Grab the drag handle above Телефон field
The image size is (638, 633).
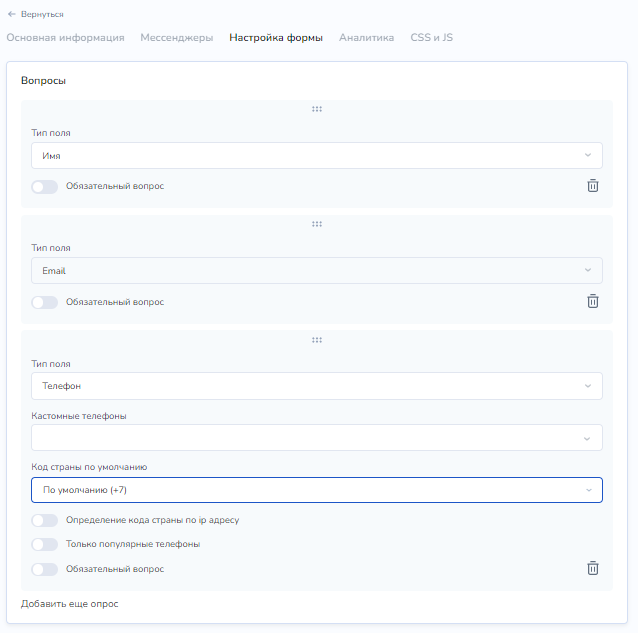click(317, 340)
